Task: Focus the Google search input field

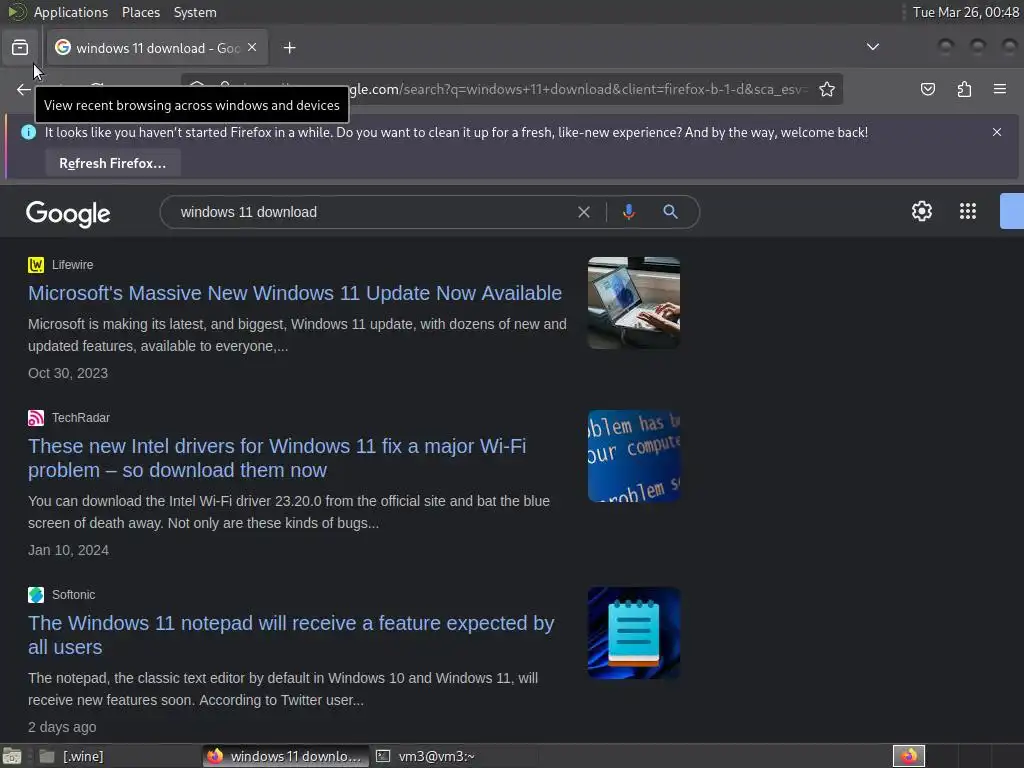Action: point(372,212)
